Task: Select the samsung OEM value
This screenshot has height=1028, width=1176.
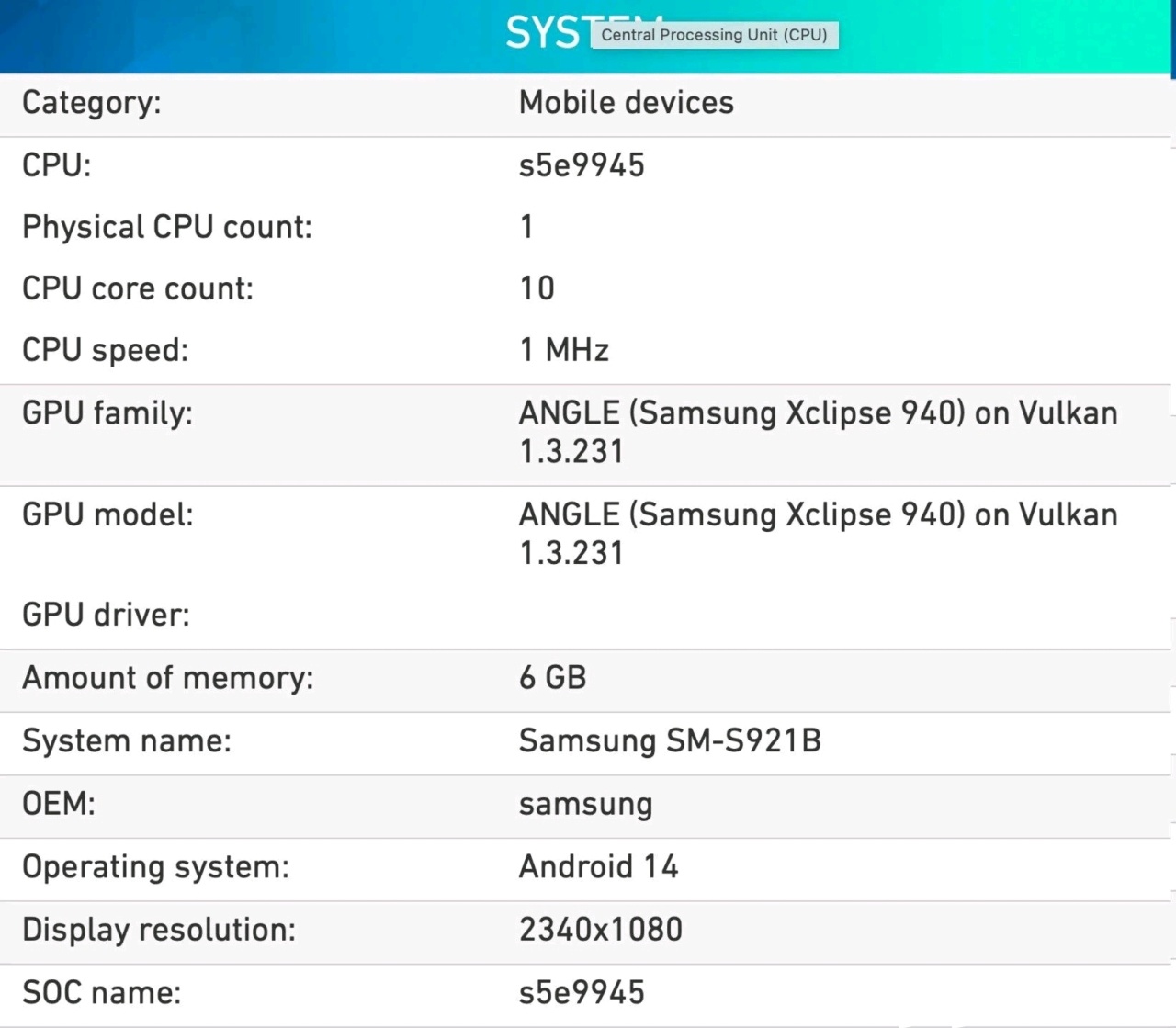Action: 585,804
